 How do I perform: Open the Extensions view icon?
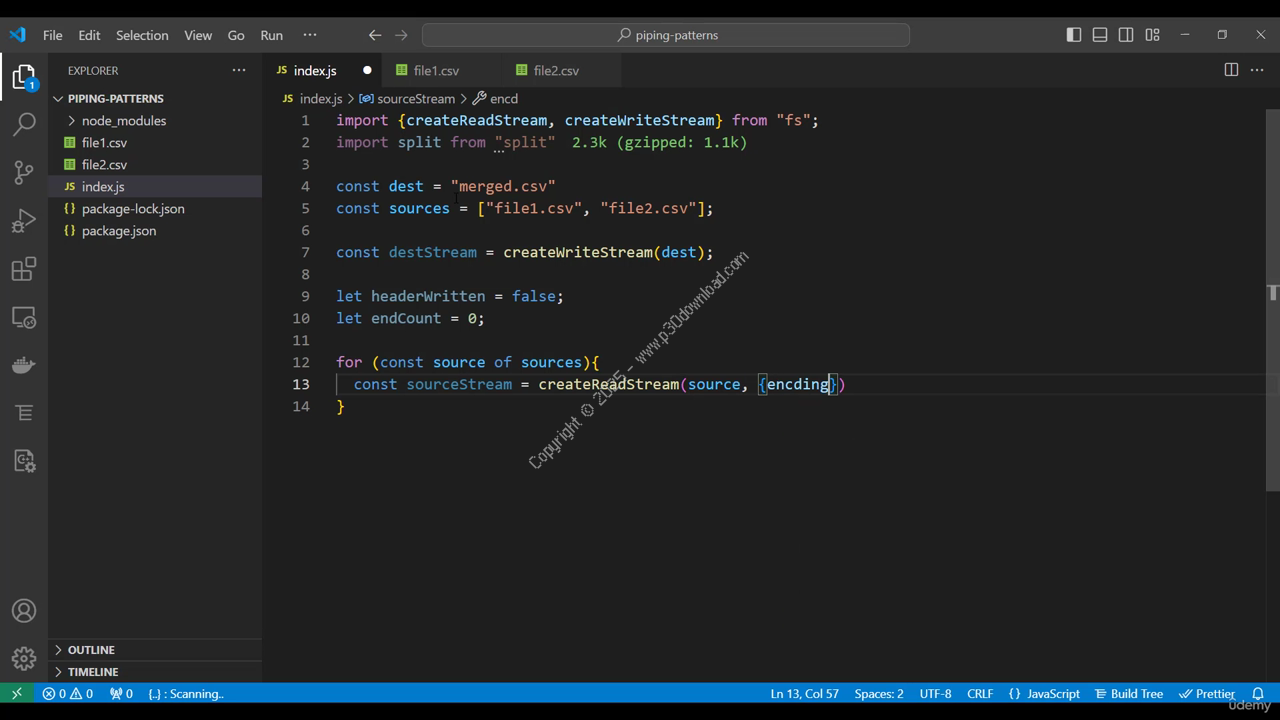[x=24, y=269]
